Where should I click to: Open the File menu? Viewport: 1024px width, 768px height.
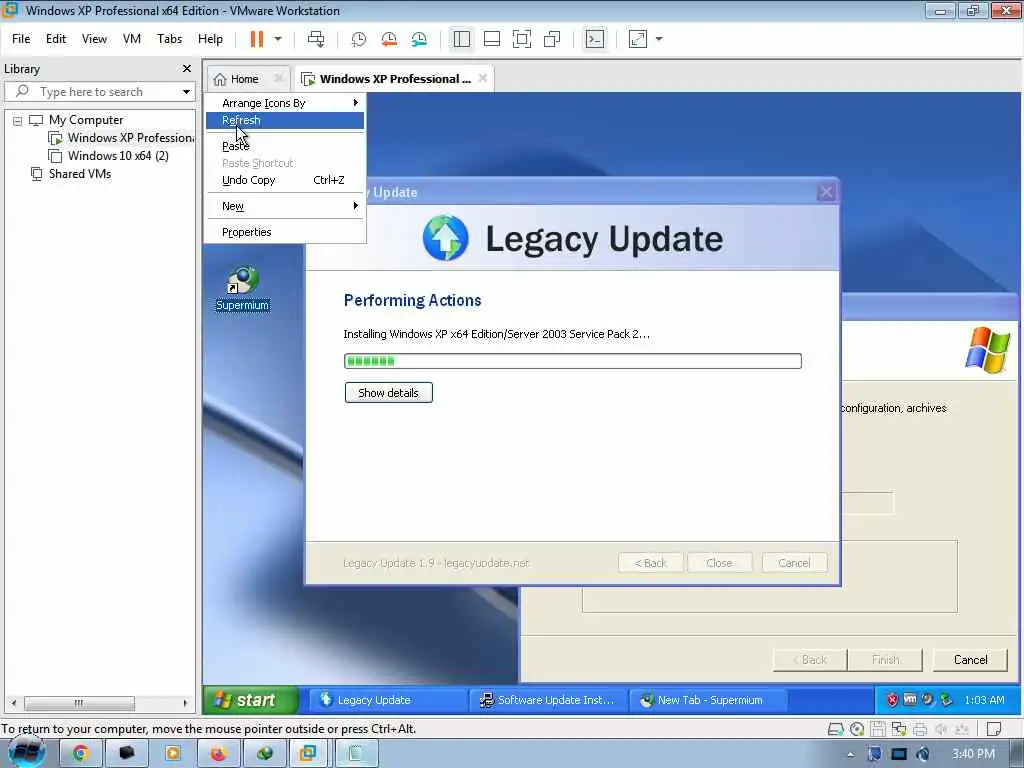click(x=21, y=39)
